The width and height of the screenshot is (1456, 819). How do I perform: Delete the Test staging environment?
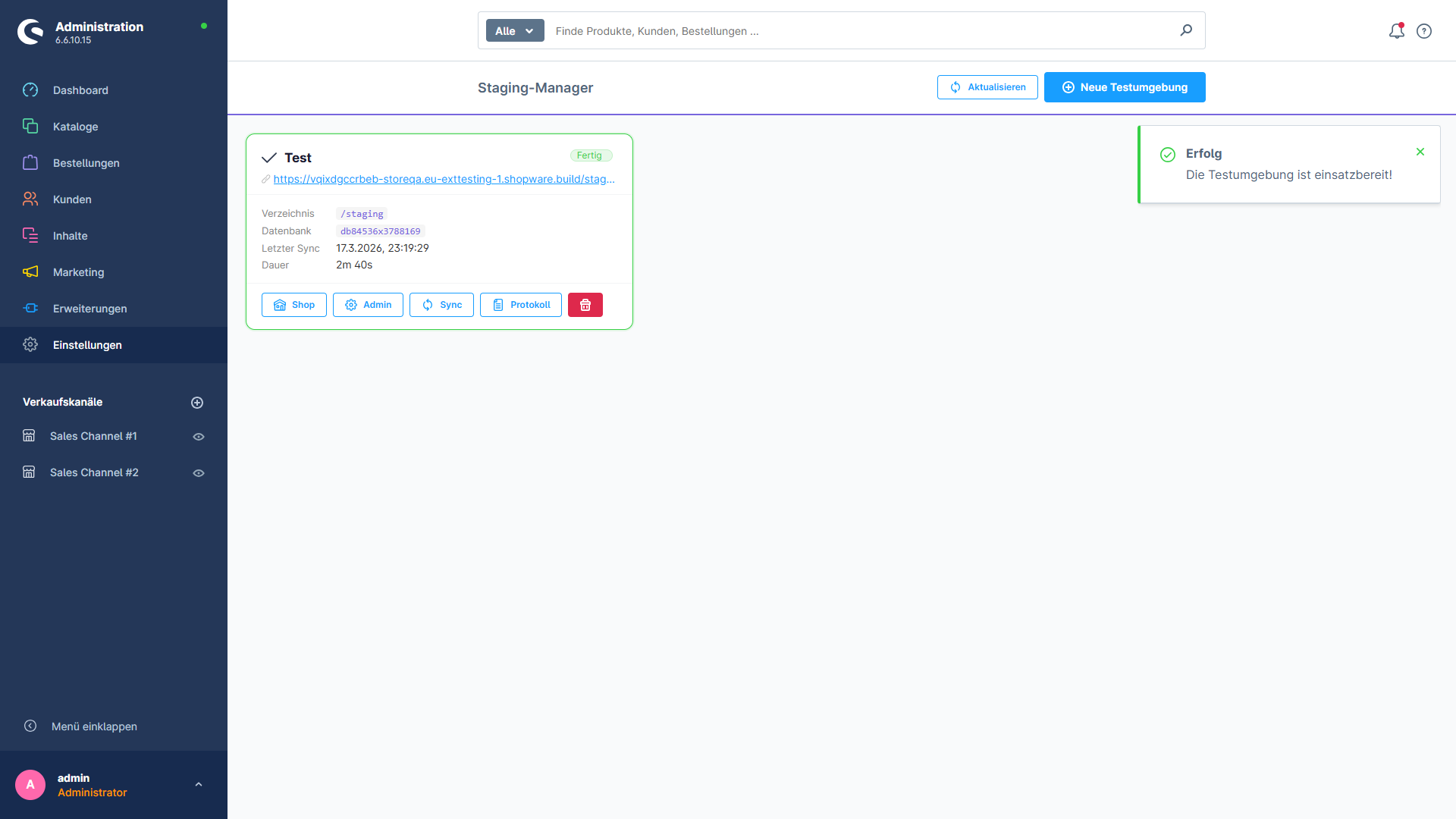pos(585,305)
